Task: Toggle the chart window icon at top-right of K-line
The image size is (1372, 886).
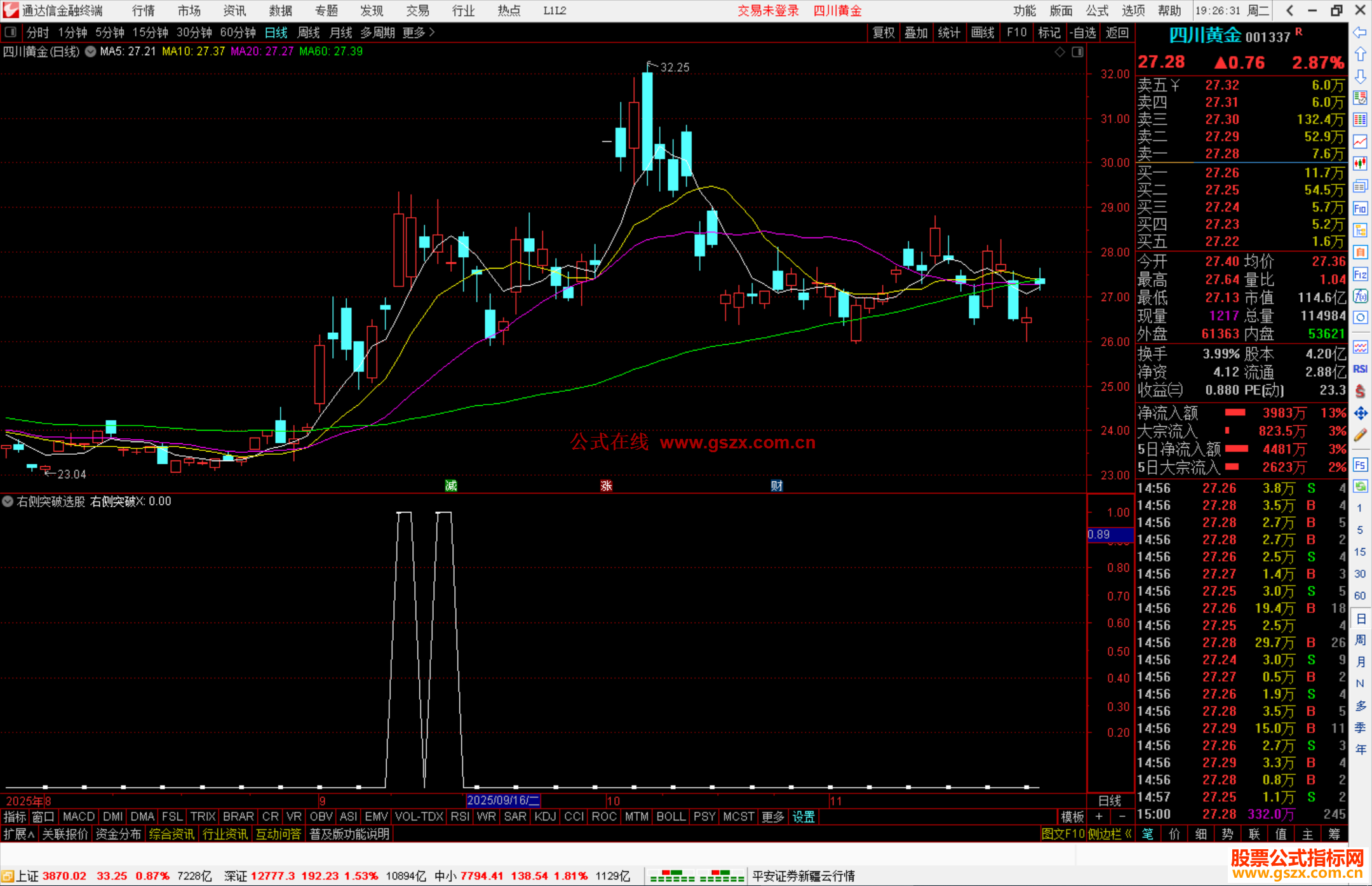Action: 1077,52
